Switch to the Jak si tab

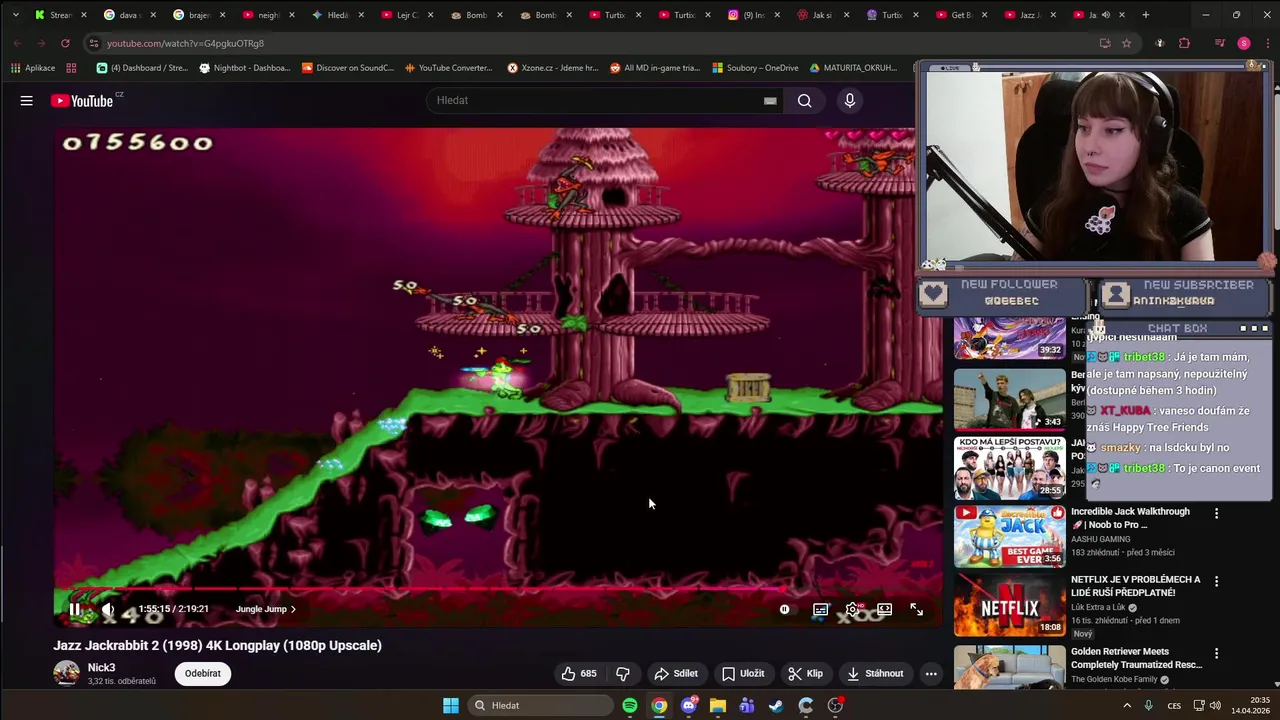coord(822,15)
